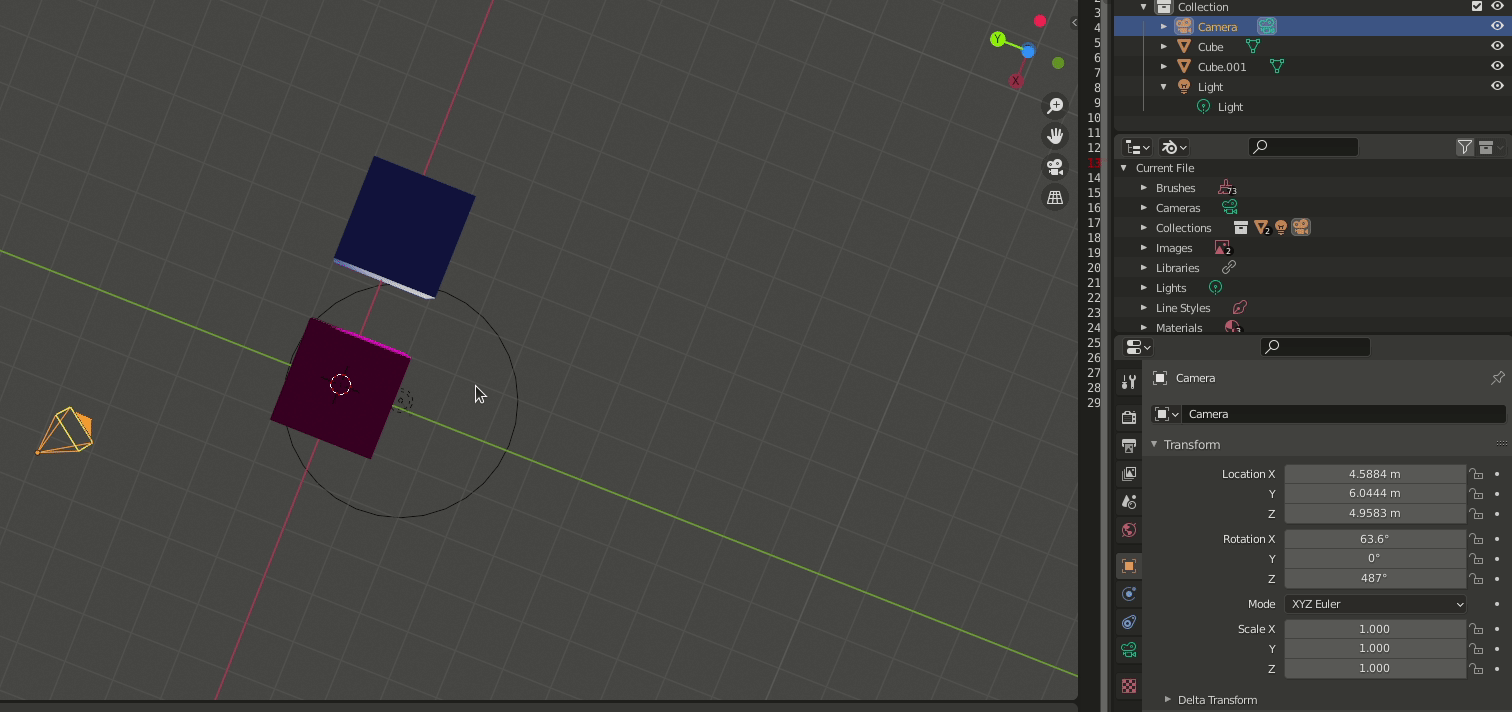Expand the Camera item in outliner

tap(1164, 26)
